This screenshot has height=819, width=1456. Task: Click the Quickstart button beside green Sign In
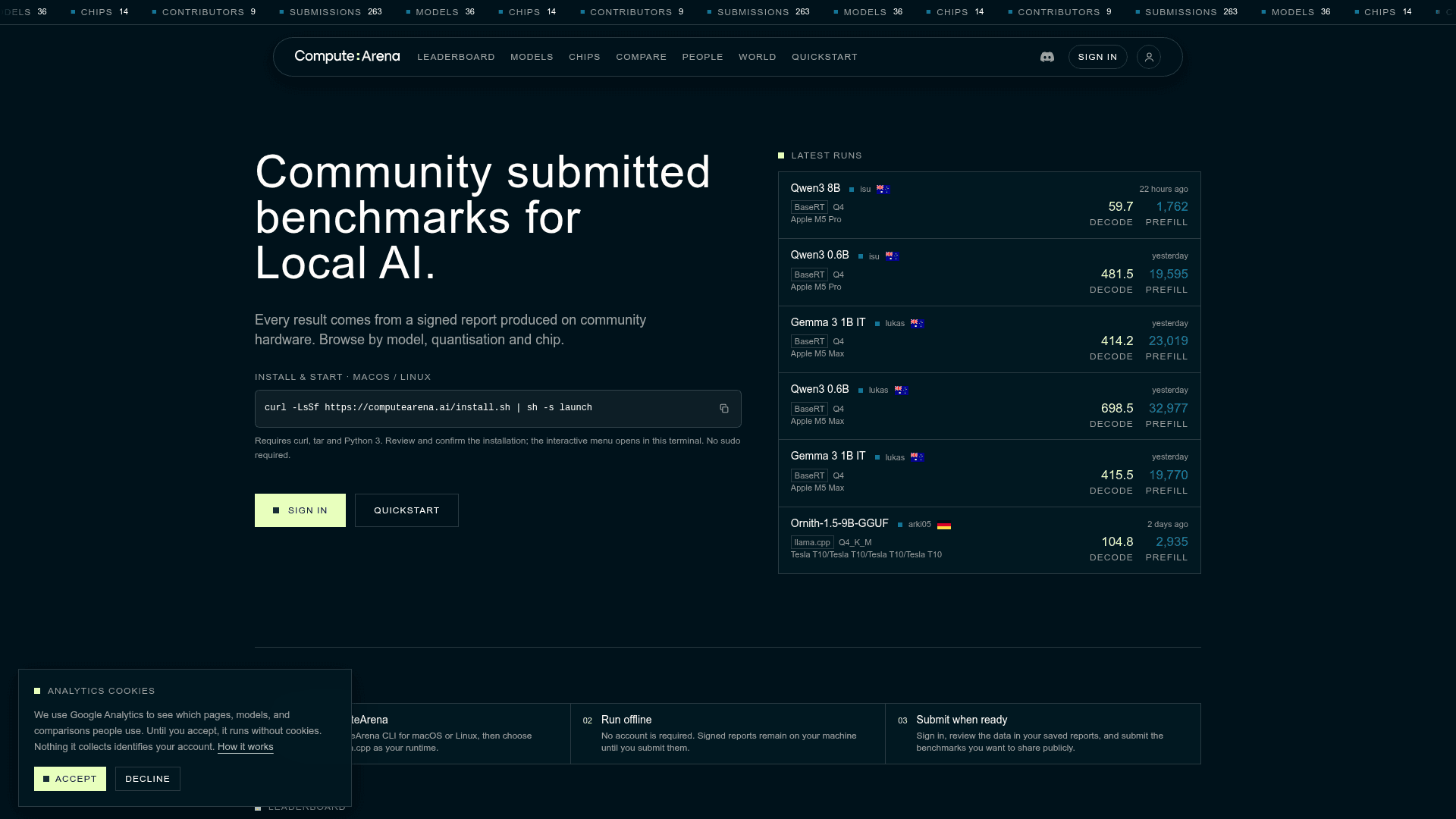[x=406, y=510]
